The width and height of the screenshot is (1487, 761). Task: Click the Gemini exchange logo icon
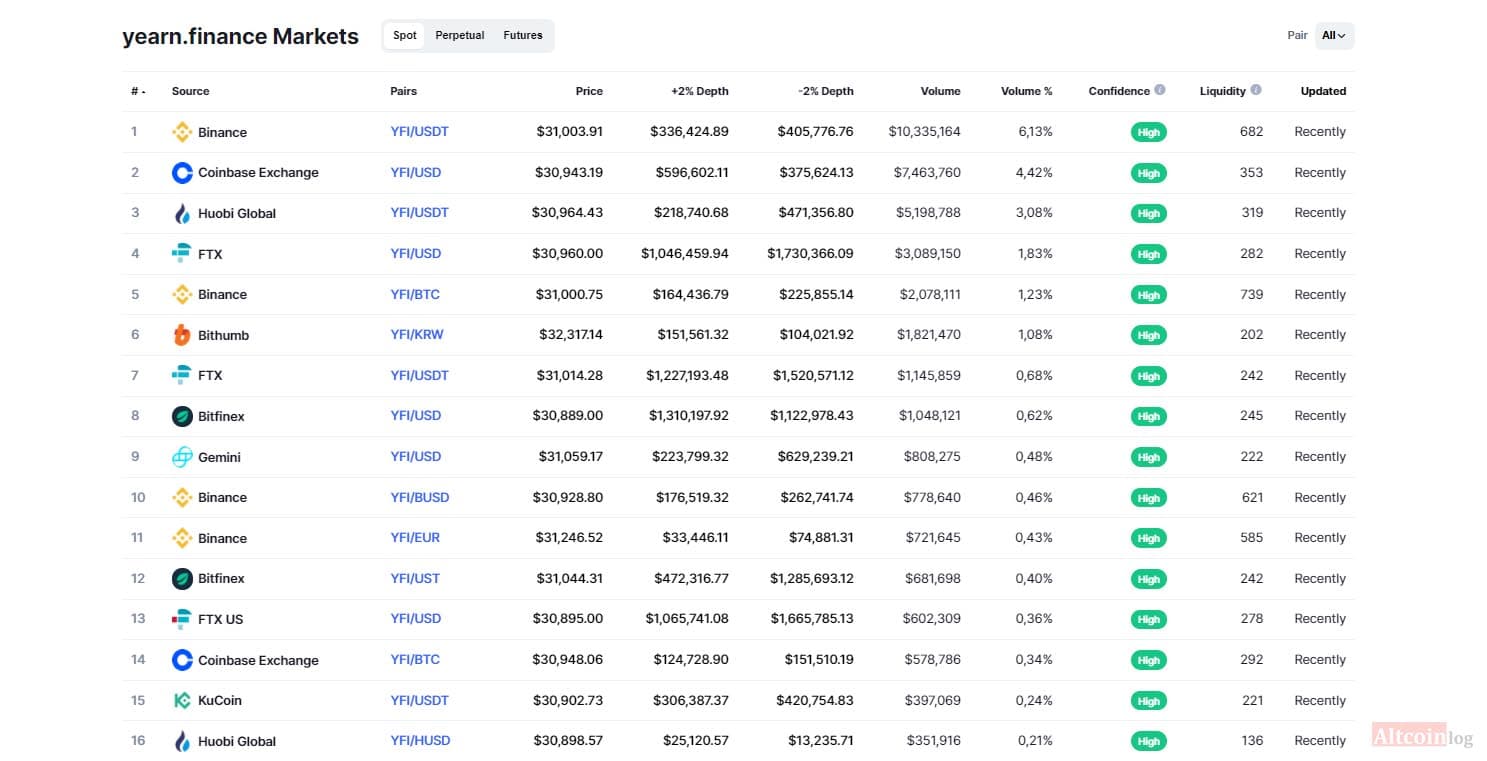click(182, 457)
